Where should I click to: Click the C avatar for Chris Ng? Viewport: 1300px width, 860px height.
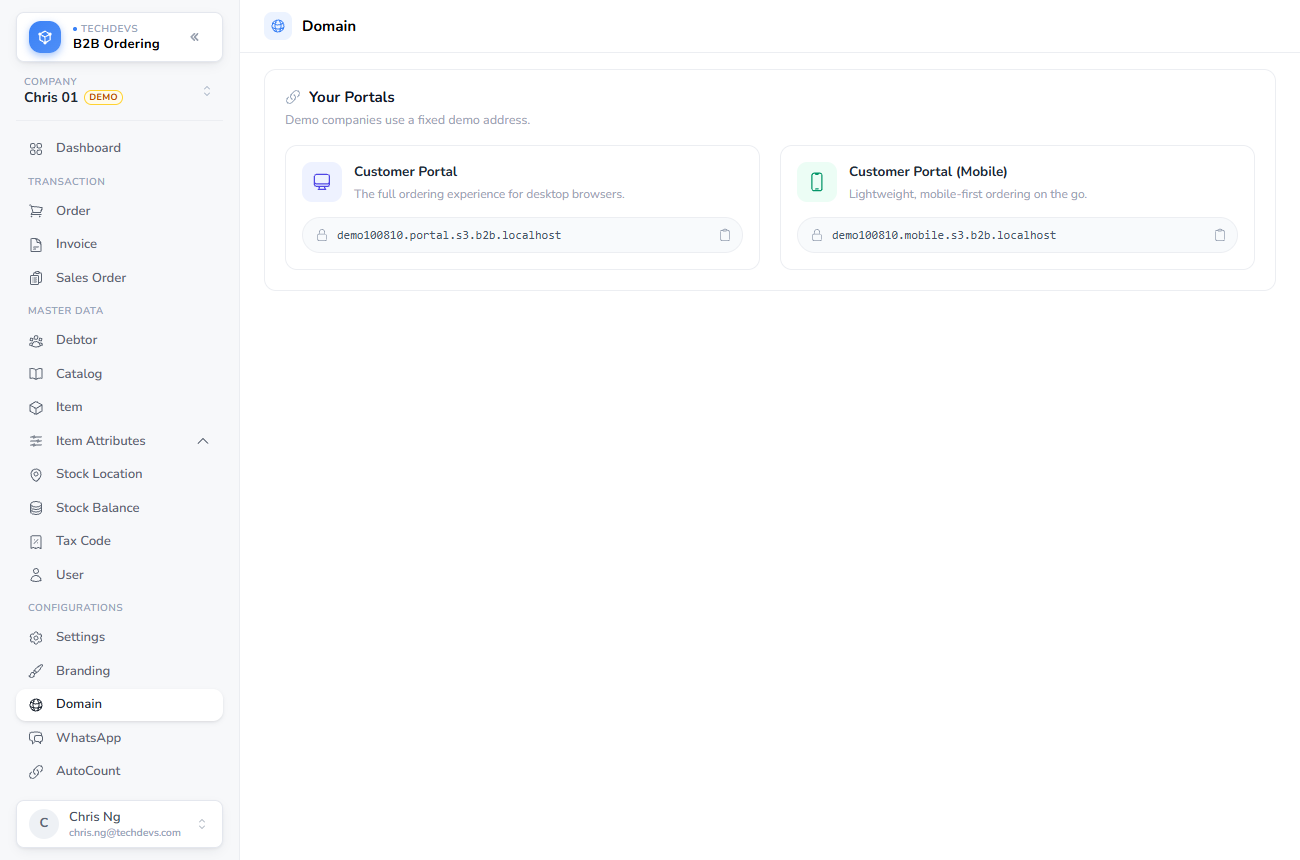pos(44,824)
